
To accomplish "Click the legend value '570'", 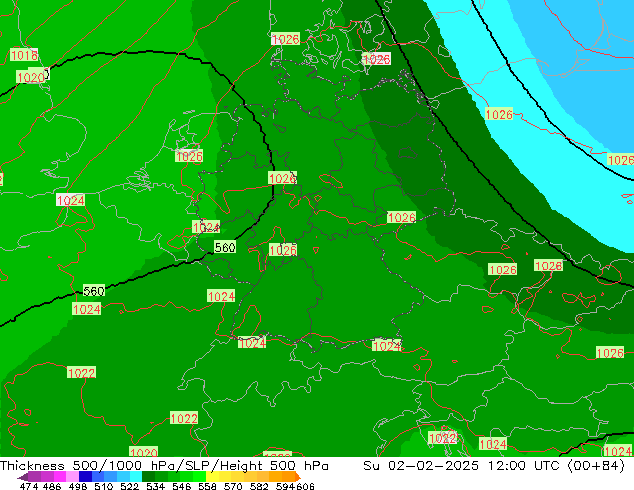I will pos(233,486).
